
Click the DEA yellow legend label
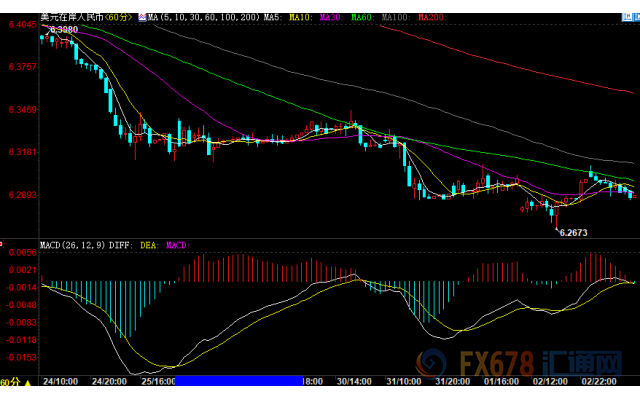click(149, 245)
